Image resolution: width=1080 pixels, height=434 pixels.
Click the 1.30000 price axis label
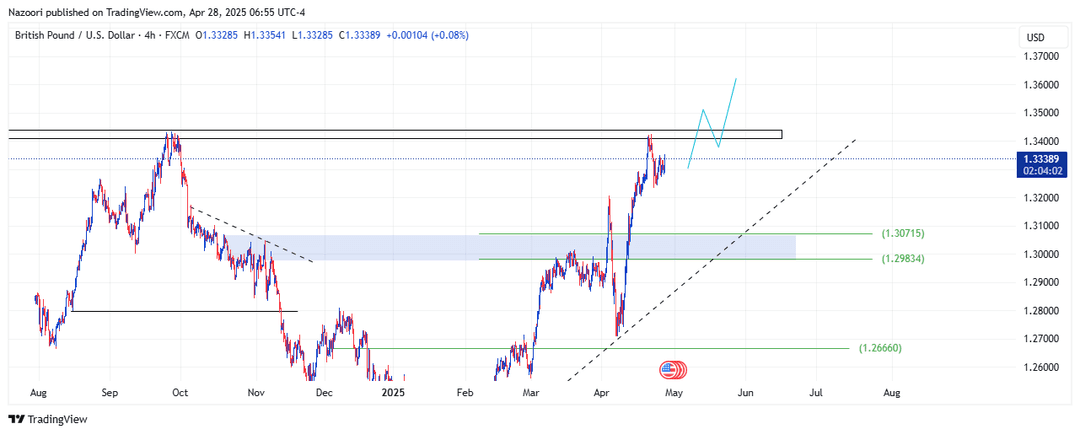pyautogui.click(x=1039, y=254)
